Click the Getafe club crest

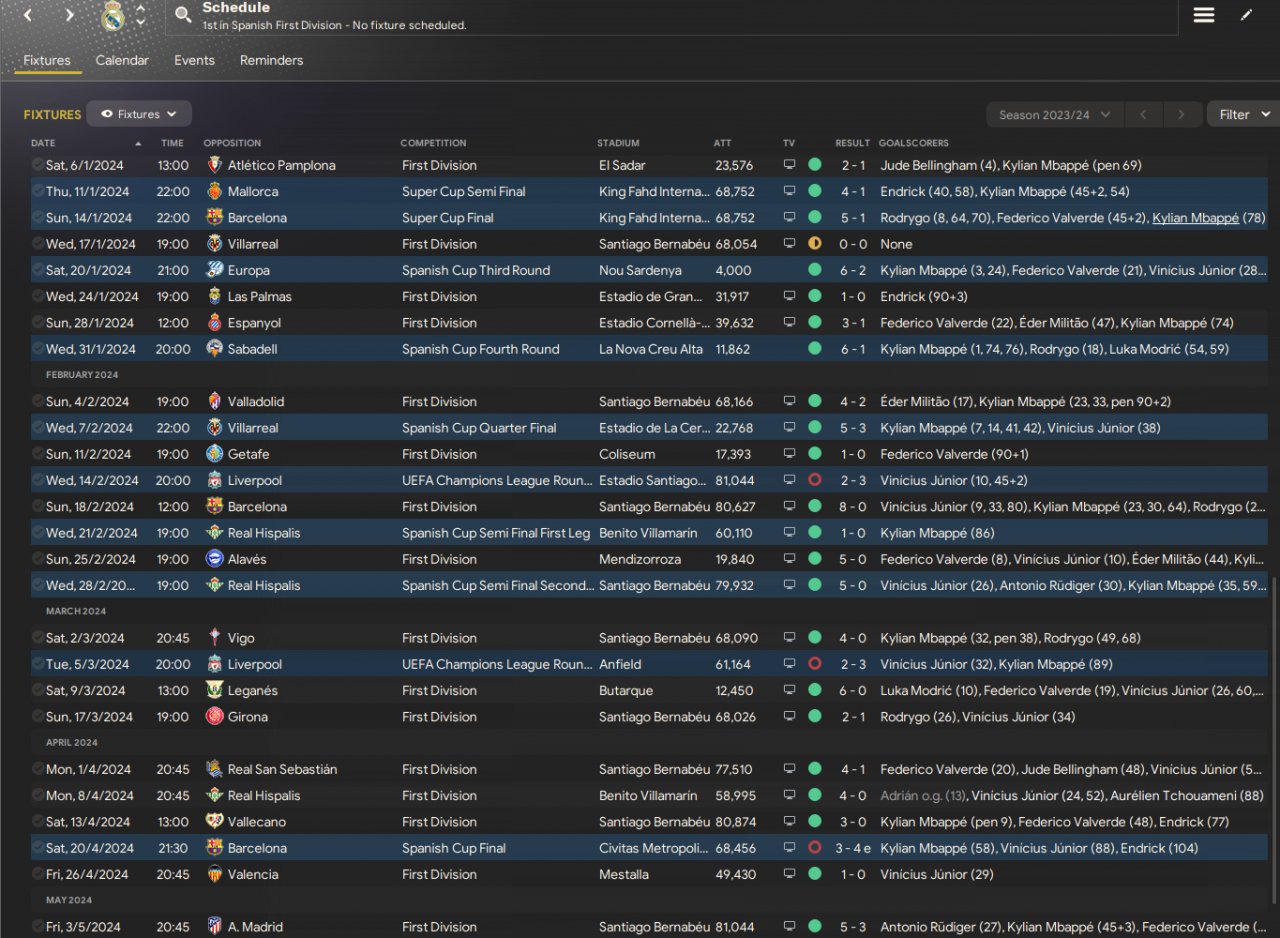coord(214,454)
